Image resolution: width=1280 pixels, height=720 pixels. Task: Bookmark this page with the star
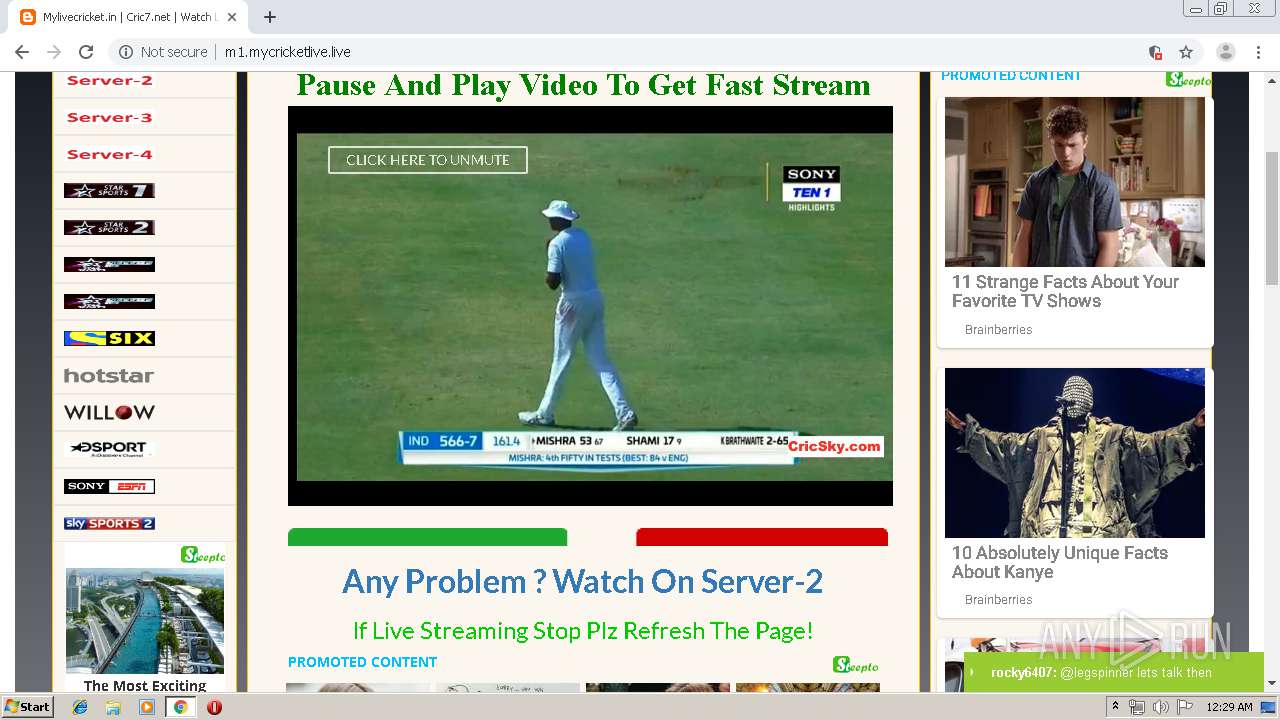[x=1186, y=52]
